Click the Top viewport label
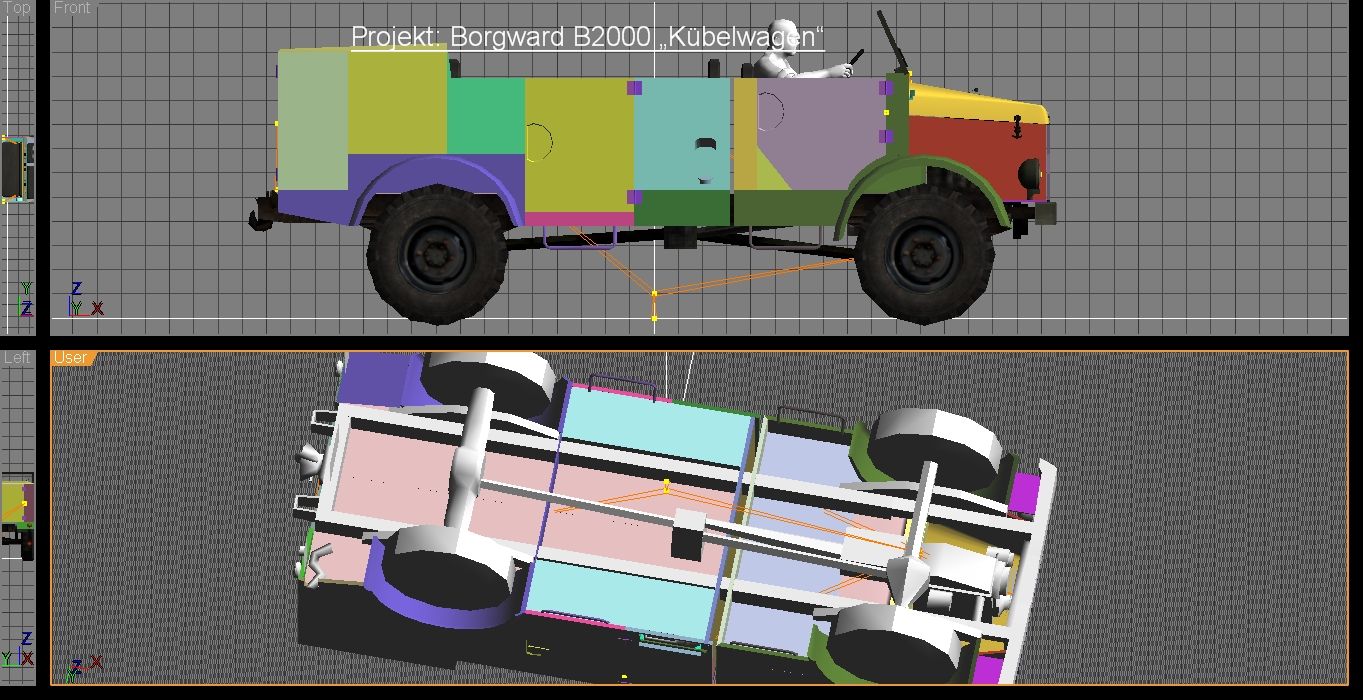This screenshot has height=700, width=1363. pyautogui.click(x=17, y=8)
